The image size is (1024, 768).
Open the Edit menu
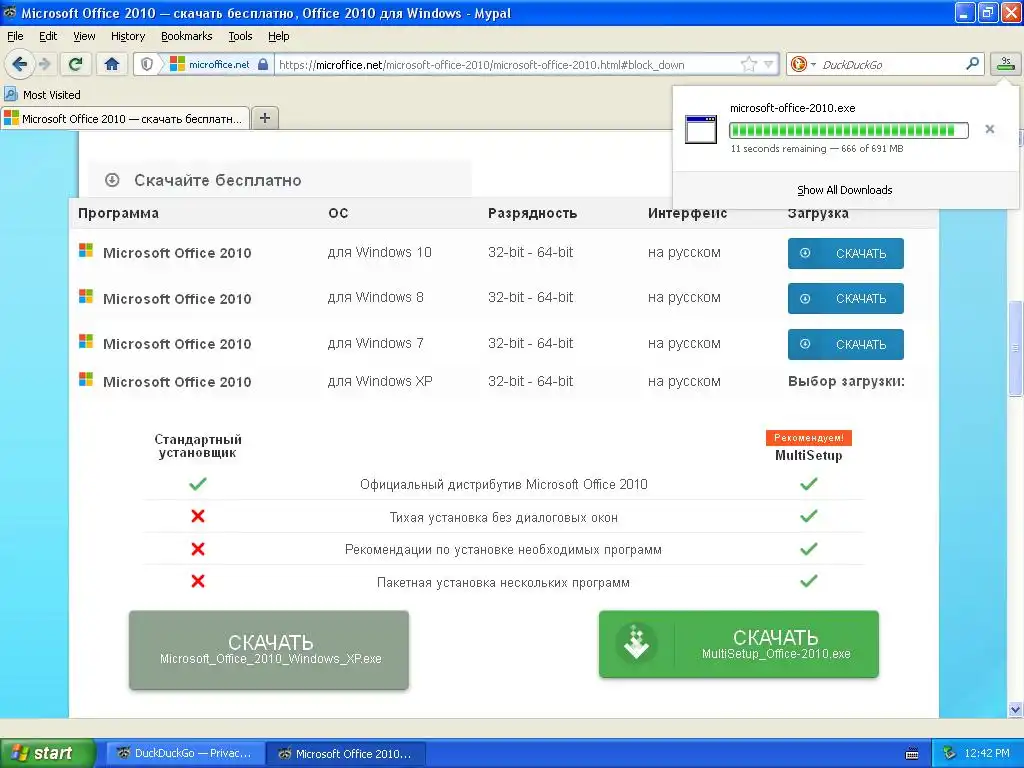click(x=48, y=36)
